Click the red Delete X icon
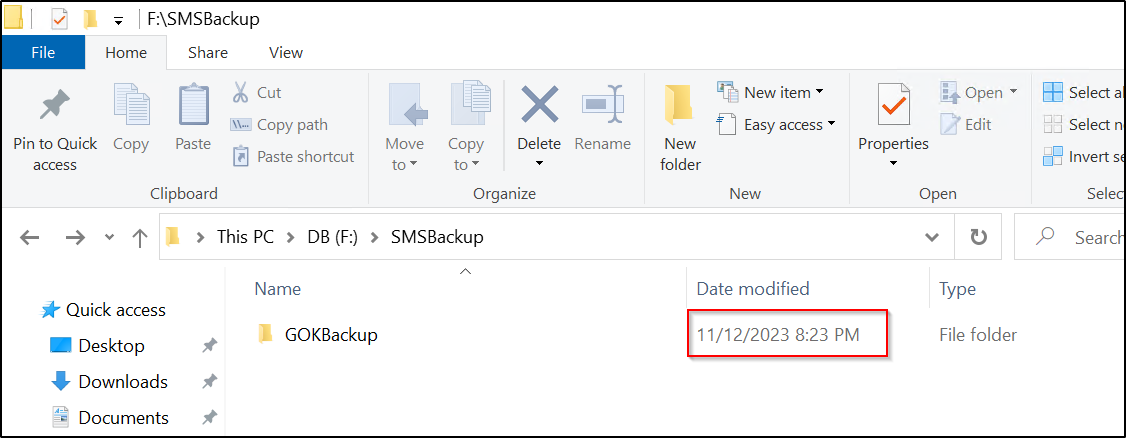This screenshot has height=438, width=1126. click(x=539, y=105)
